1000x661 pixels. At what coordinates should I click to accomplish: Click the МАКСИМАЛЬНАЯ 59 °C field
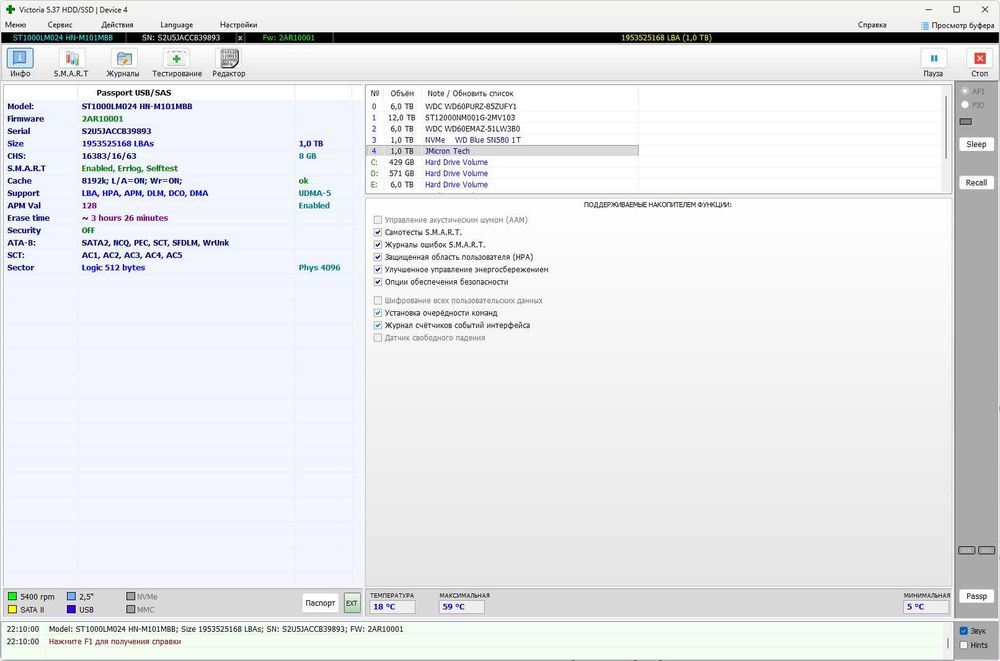(x=462, y=607)
